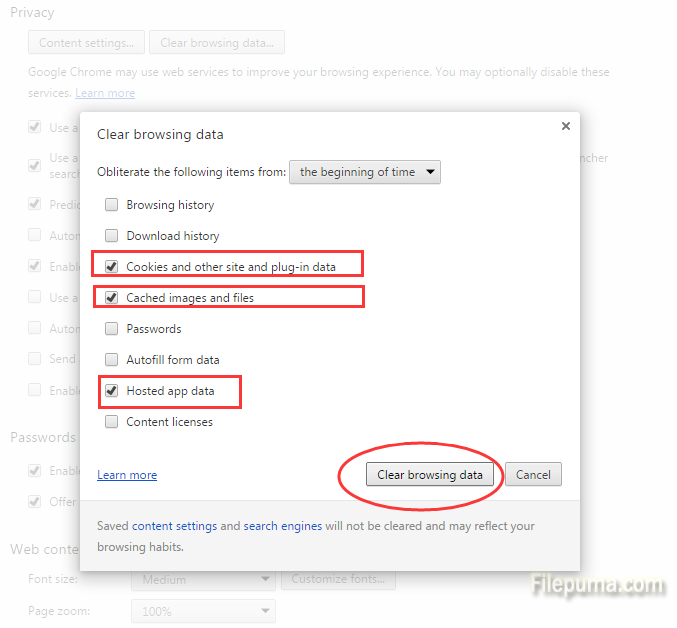
Task: Open the dialog's Learn more link
Action: (127, 475)
